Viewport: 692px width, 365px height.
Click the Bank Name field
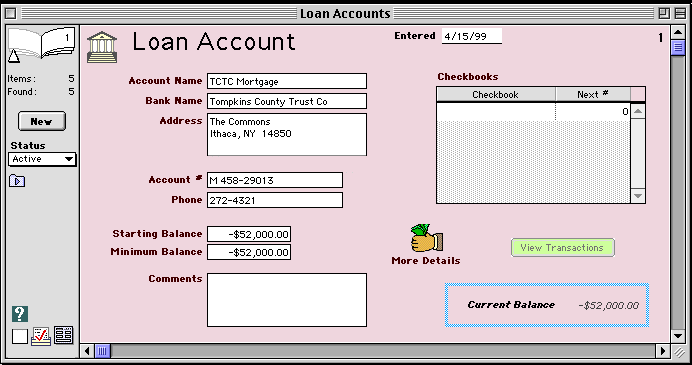pyautogui.click(x=287, y=101)
